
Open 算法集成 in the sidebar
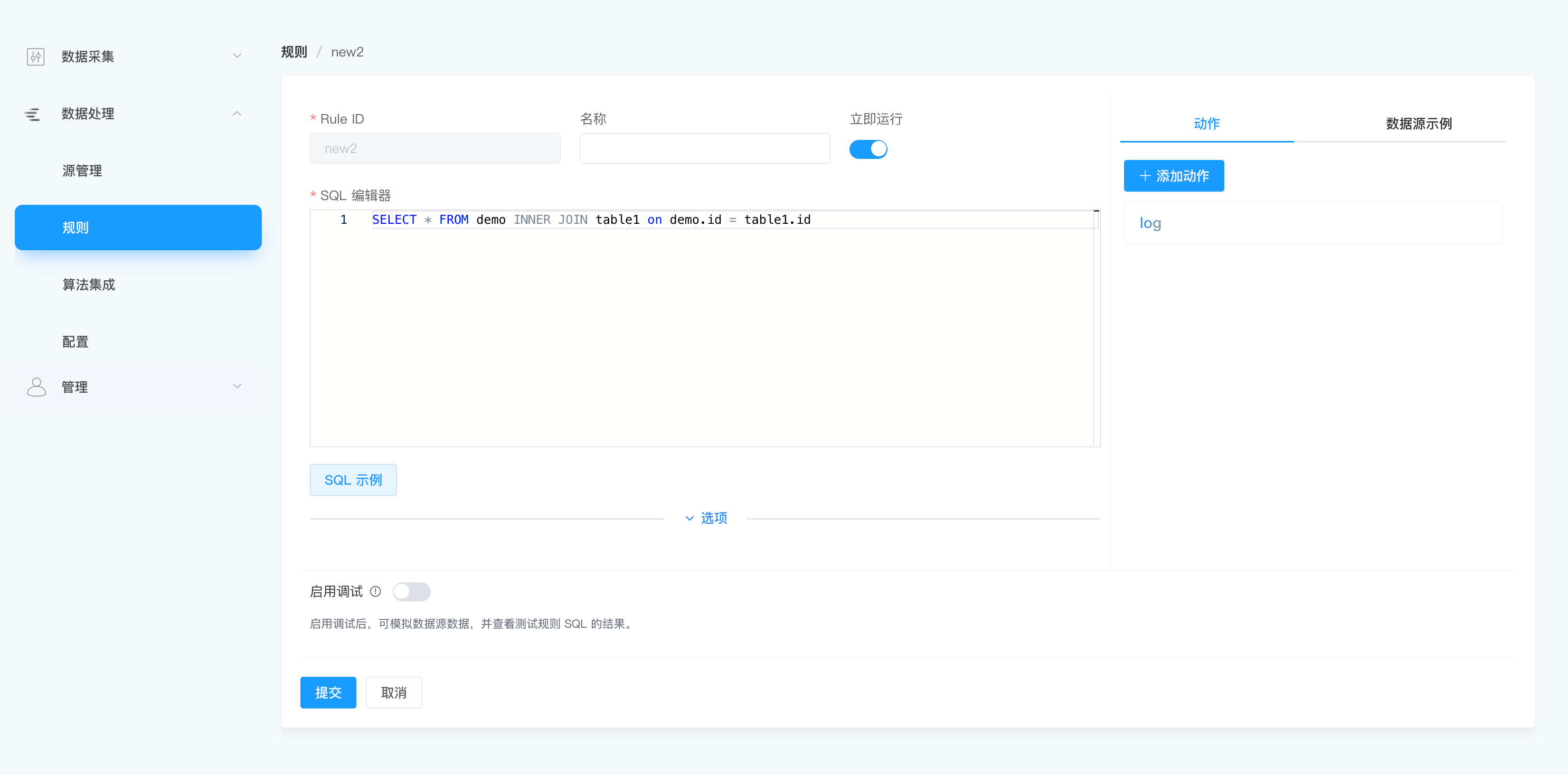tap(89, 285)
